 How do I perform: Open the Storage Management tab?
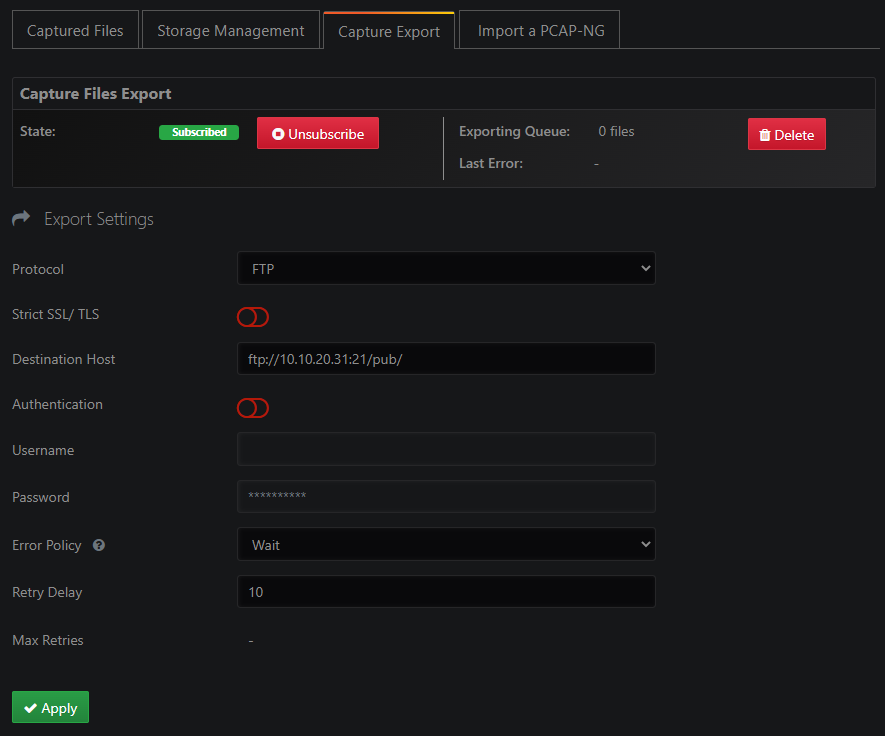pyautogui.click(x=230, y=30)
